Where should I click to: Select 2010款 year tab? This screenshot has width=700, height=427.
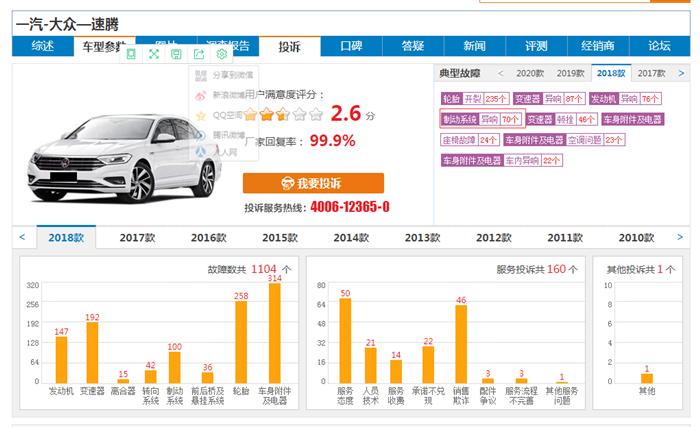point(636,238)
